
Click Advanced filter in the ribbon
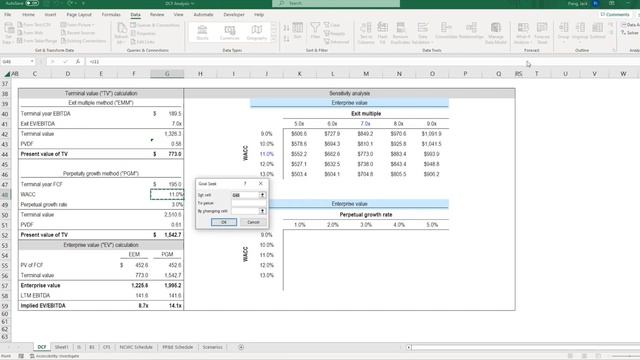(337, 42)
